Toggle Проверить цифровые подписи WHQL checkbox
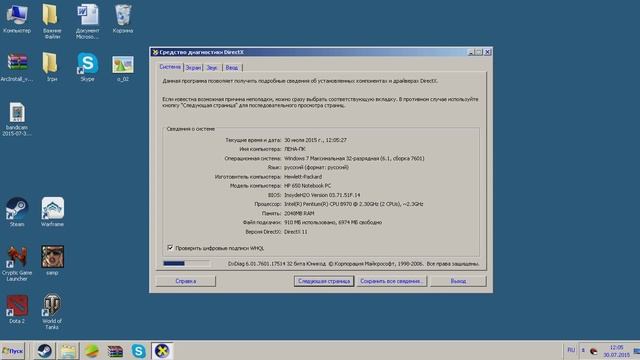 coord(170,248)
